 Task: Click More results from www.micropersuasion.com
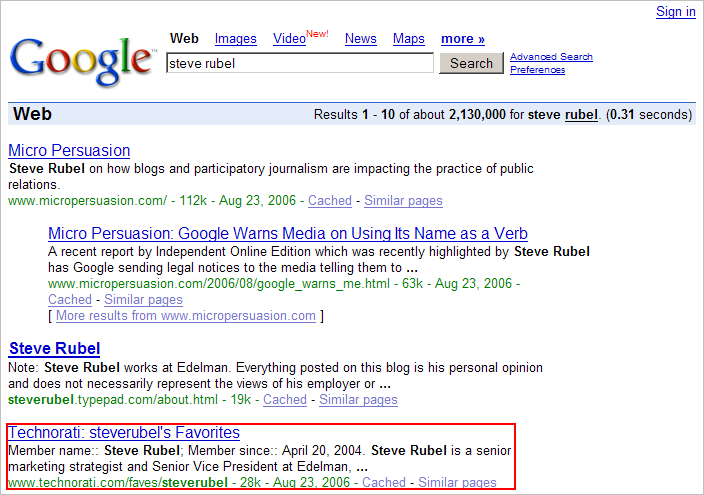[x=186, y=316]
